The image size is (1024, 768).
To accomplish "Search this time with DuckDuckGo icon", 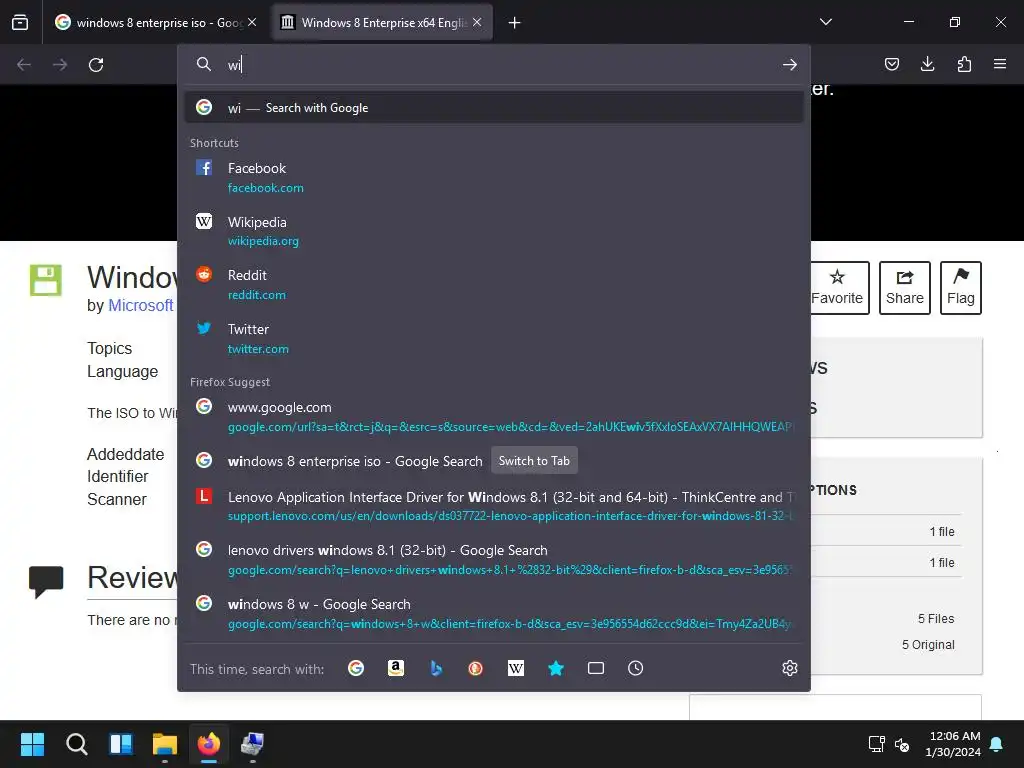I will coord(475,668).
